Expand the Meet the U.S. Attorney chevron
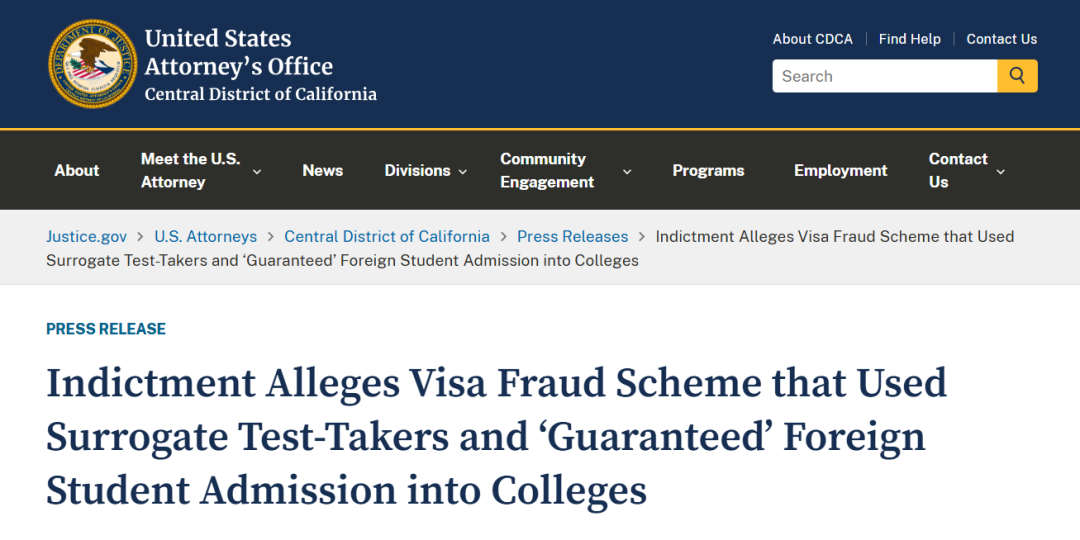The image size is (1080, 540). [257, 171]
